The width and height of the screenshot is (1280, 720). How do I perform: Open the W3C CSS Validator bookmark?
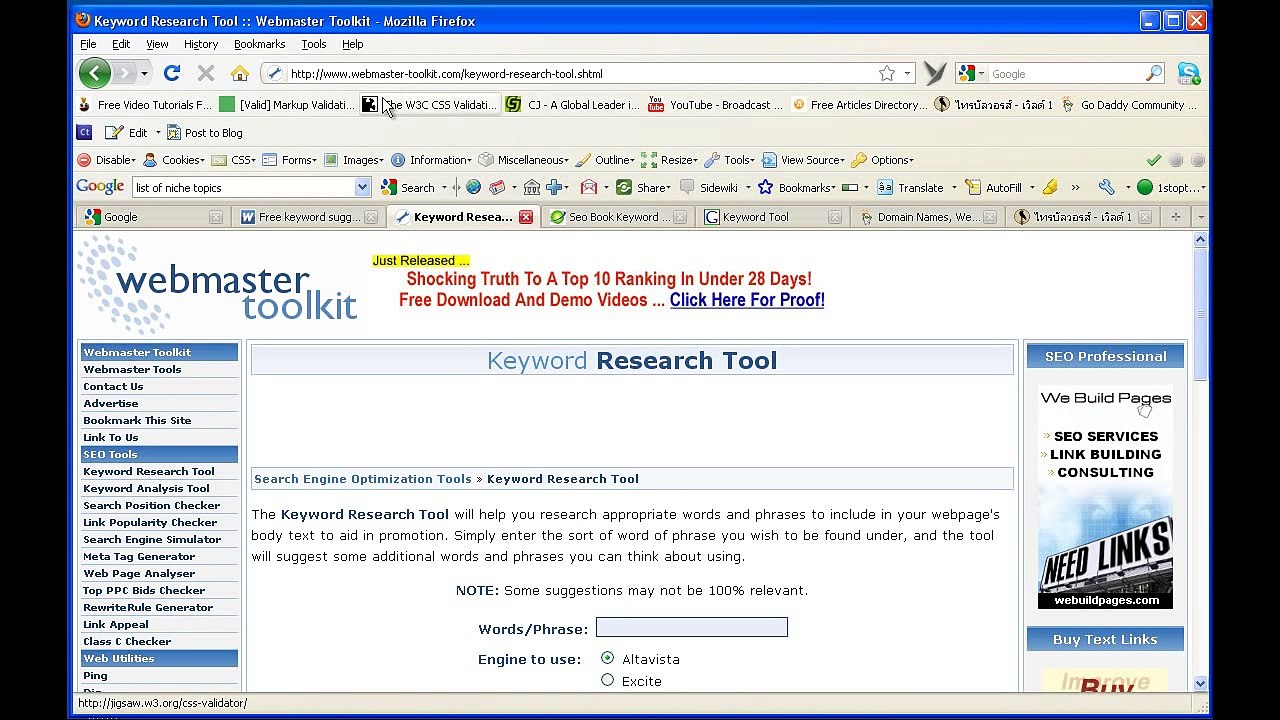429,104
